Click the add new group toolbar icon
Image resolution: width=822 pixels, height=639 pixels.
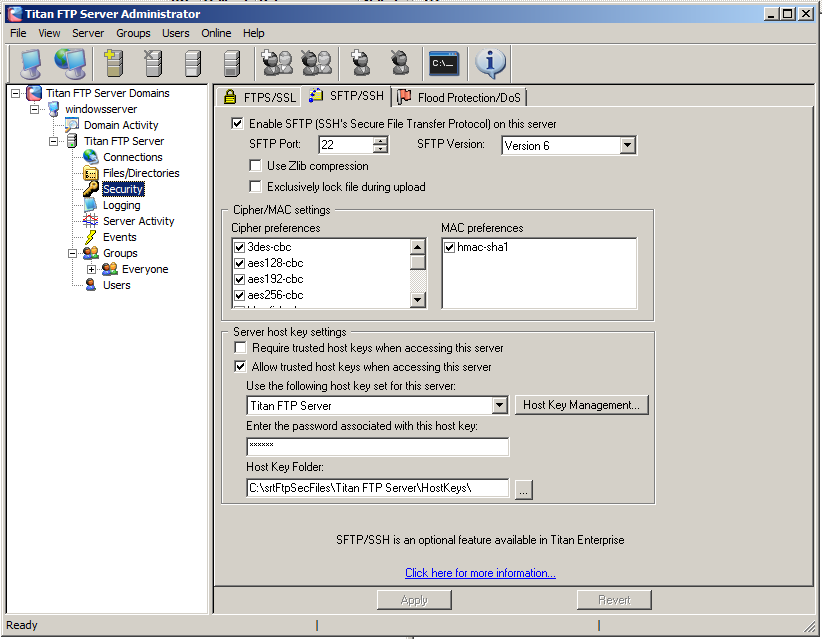pos(277,63)
